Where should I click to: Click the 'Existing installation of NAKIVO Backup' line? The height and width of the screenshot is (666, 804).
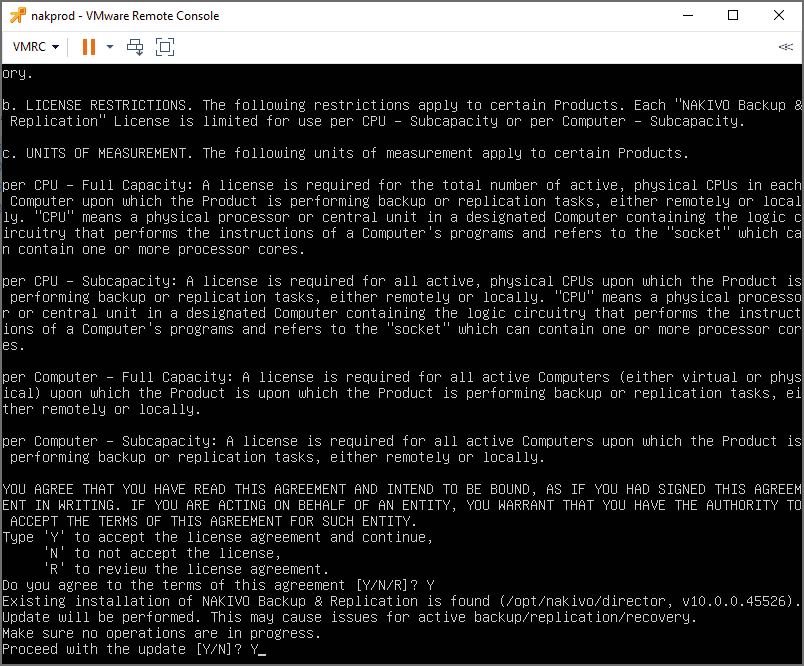402,601
